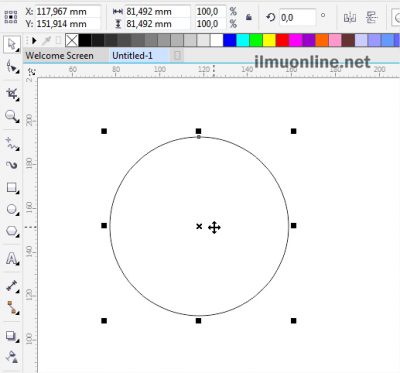The image size is (400, 373).
Task: Click the circle's top-left selection handle
Action: [104, 131]
